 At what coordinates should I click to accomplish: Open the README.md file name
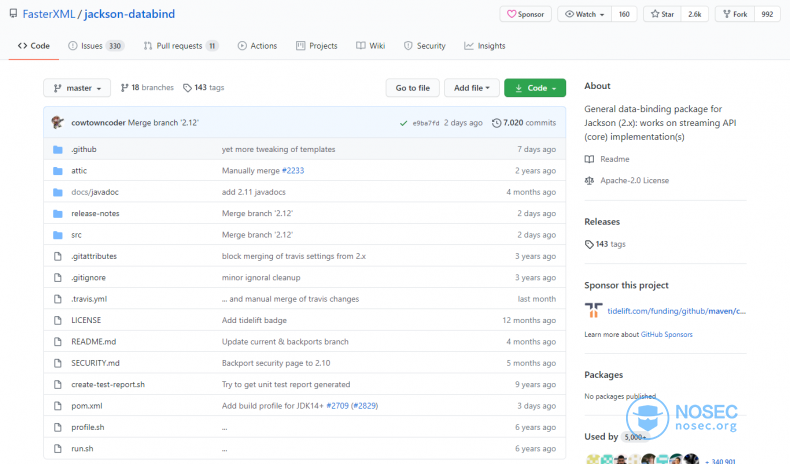coord(94,342)
